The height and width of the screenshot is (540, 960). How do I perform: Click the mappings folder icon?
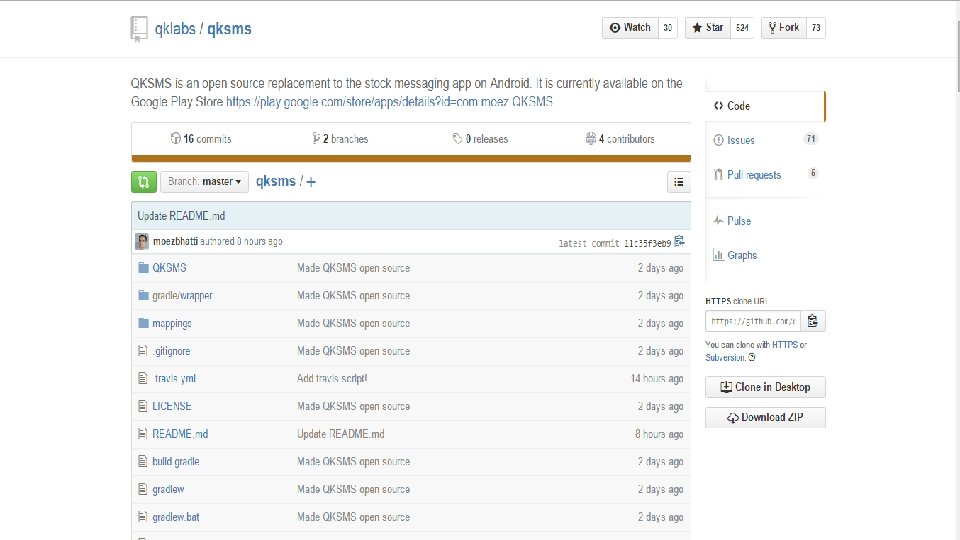click(x=143, y=323)
